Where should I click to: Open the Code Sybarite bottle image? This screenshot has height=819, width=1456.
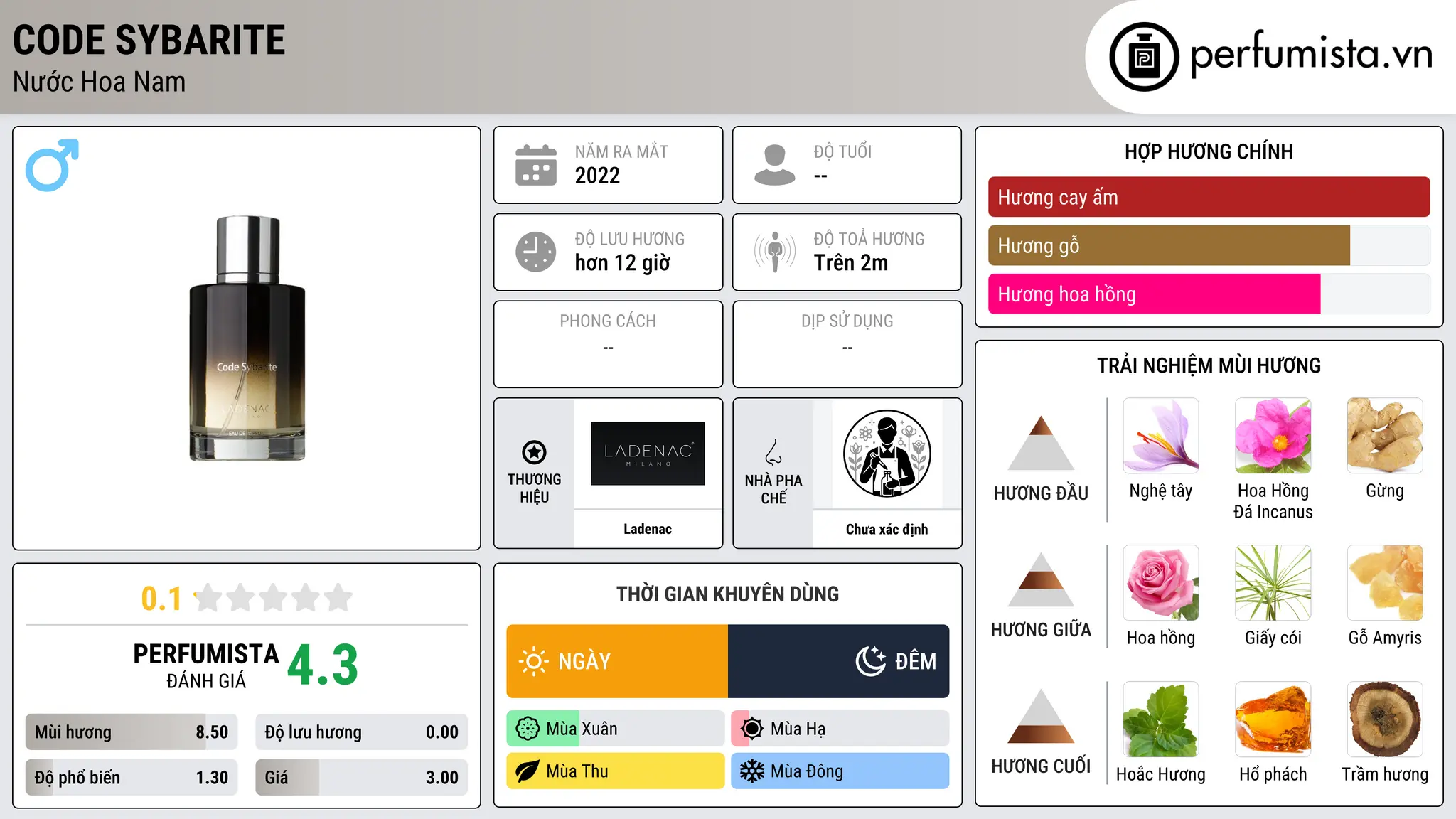[247, 338]
